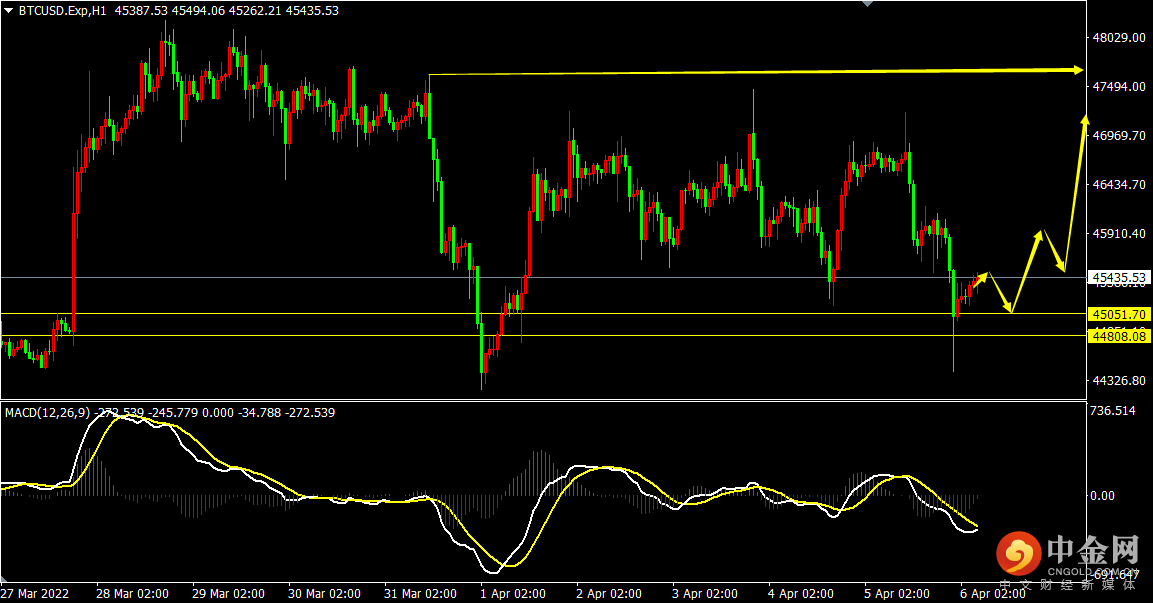
Task: Click the triangle beside BTCUSD.Exp,H1 title
Action: (x=9, y=11)
